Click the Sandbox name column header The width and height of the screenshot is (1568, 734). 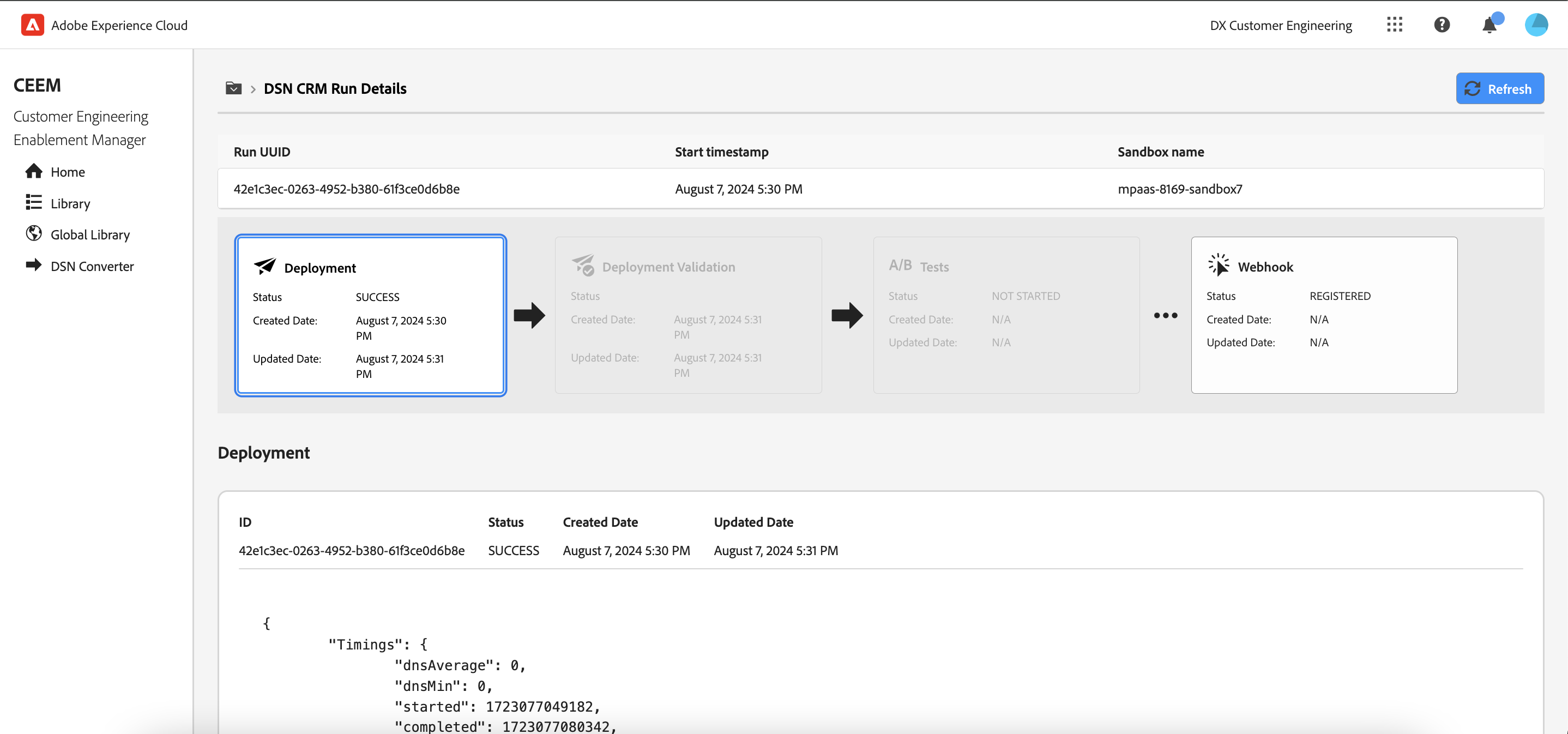coord(1161,152)
